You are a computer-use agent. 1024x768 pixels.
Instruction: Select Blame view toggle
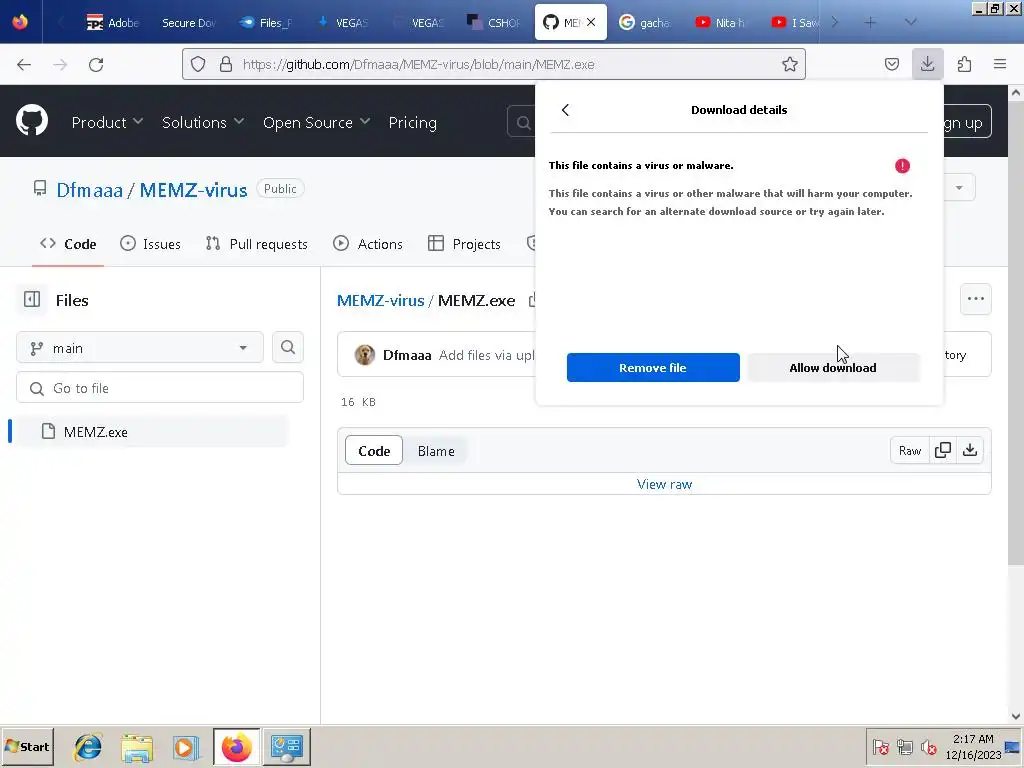pyautogui.click(x=436, y=451)
